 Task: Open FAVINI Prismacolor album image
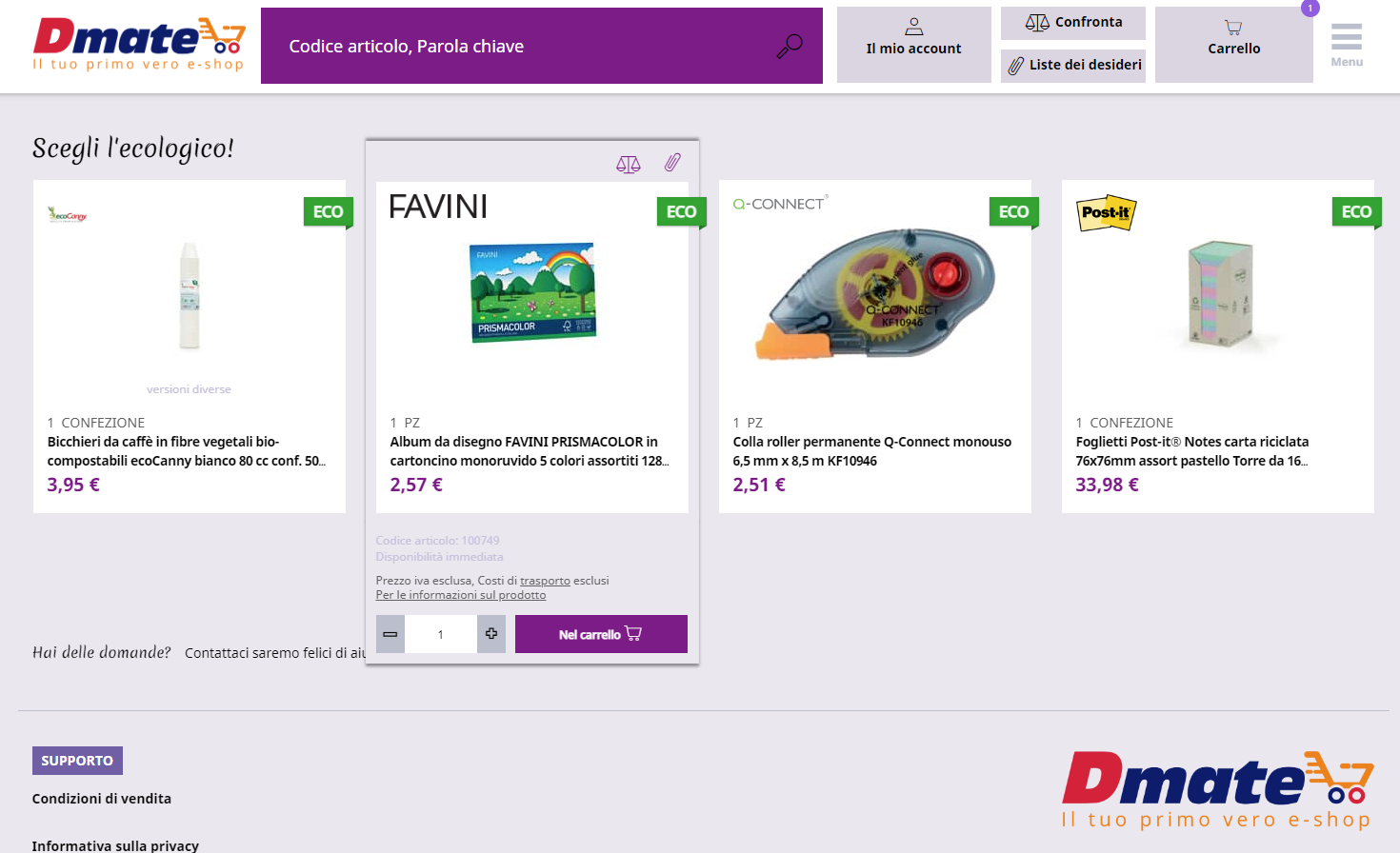[x=532, y=292]
